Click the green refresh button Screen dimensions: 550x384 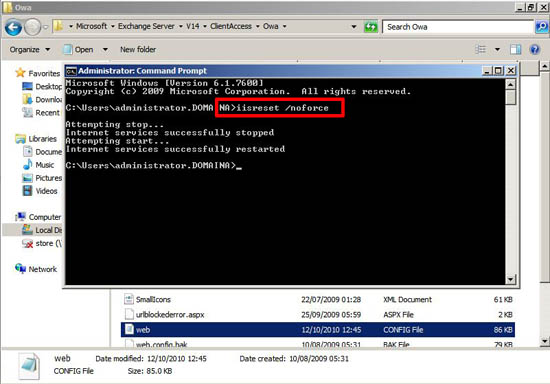[371, 27]
